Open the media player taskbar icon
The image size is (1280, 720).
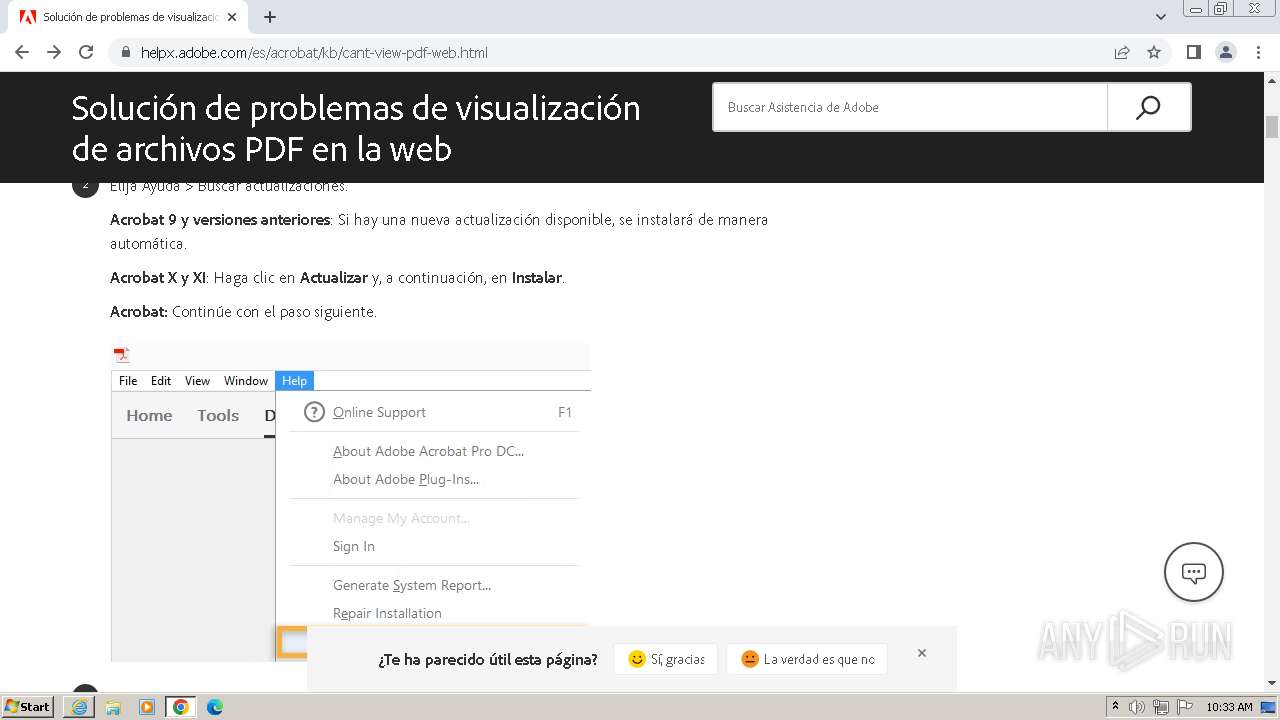(147, 707)
